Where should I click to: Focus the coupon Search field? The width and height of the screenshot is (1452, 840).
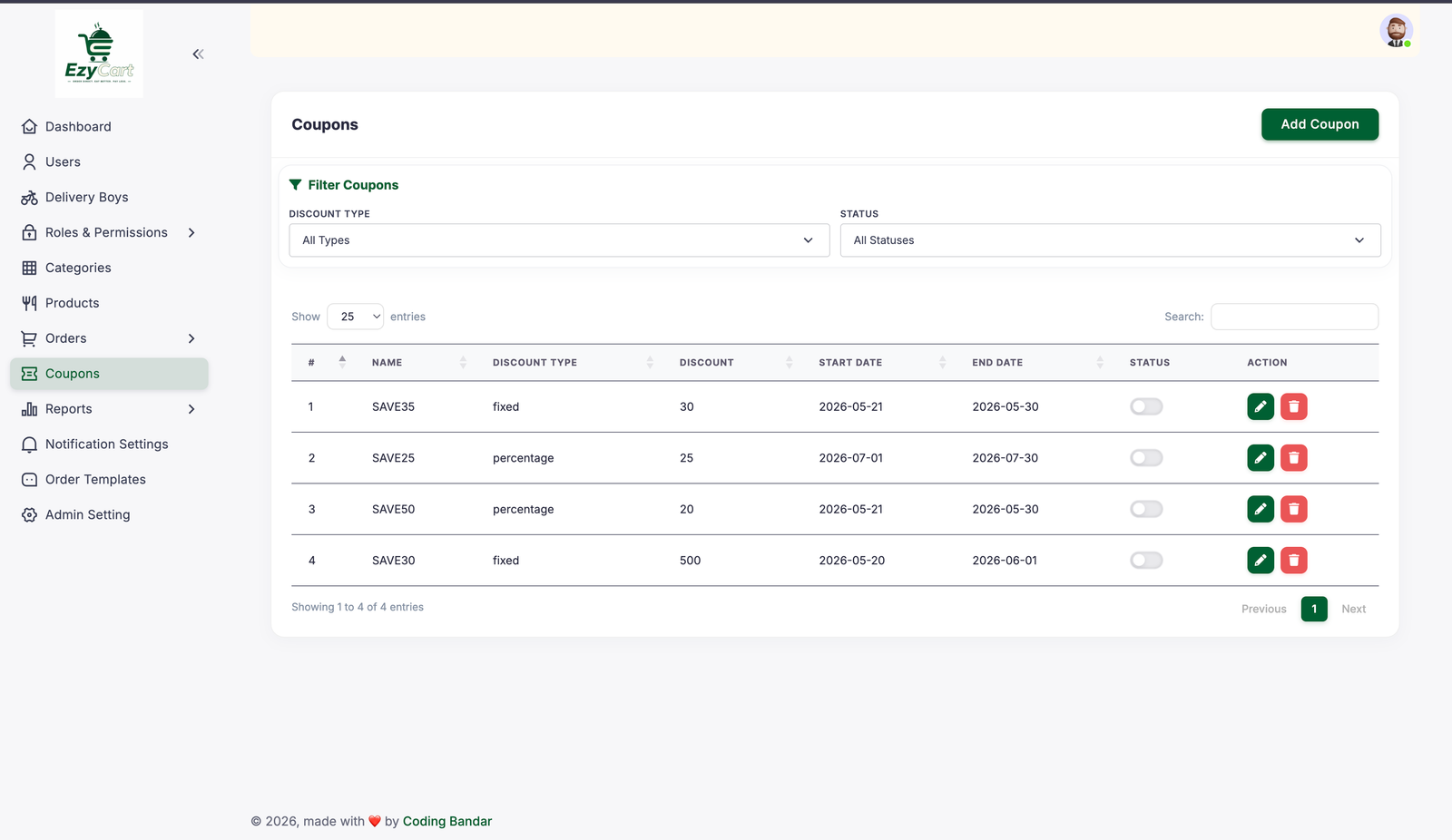click(x=1294, y=317)
